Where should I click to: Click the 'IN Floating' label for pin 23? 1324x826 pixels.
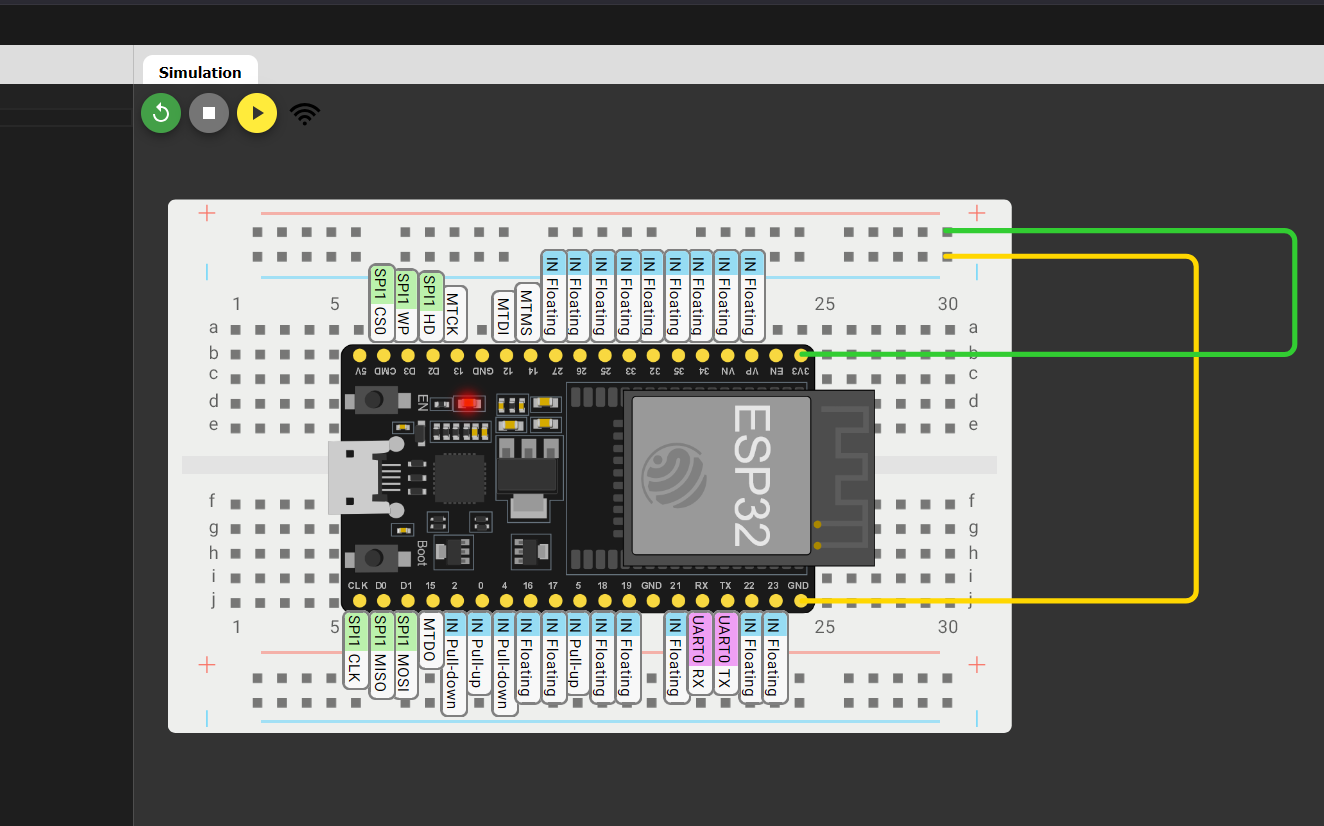pos(774,658)
